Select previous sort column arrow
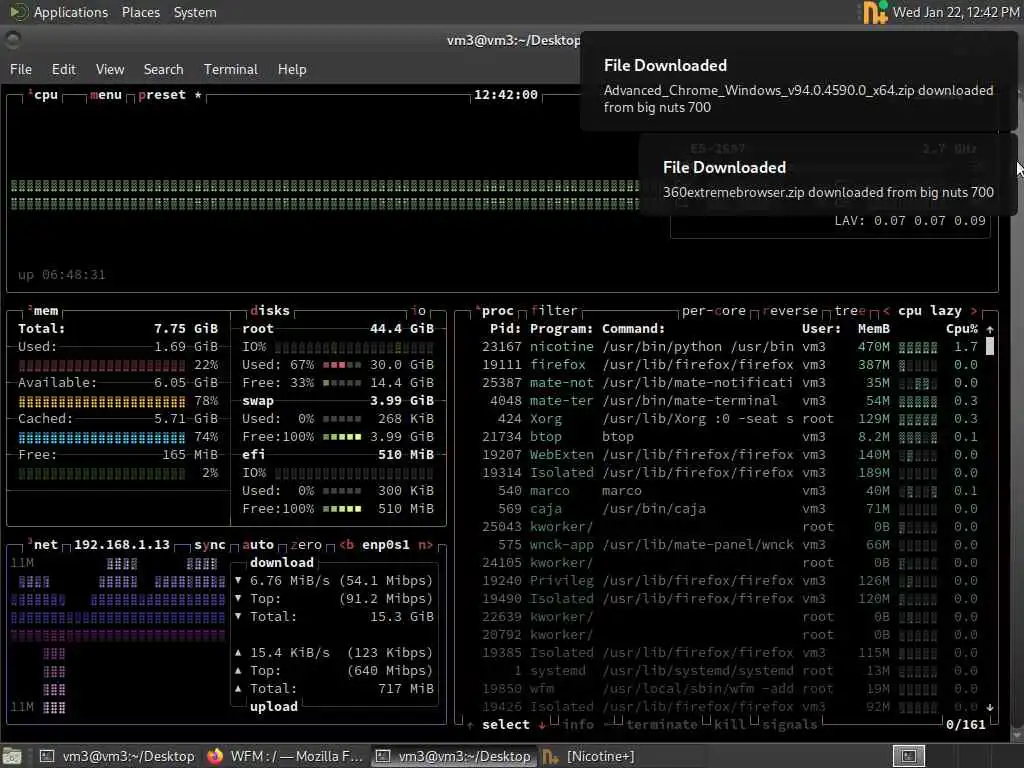The height and width of the screenshot is (768, 1024). (886, 310)
